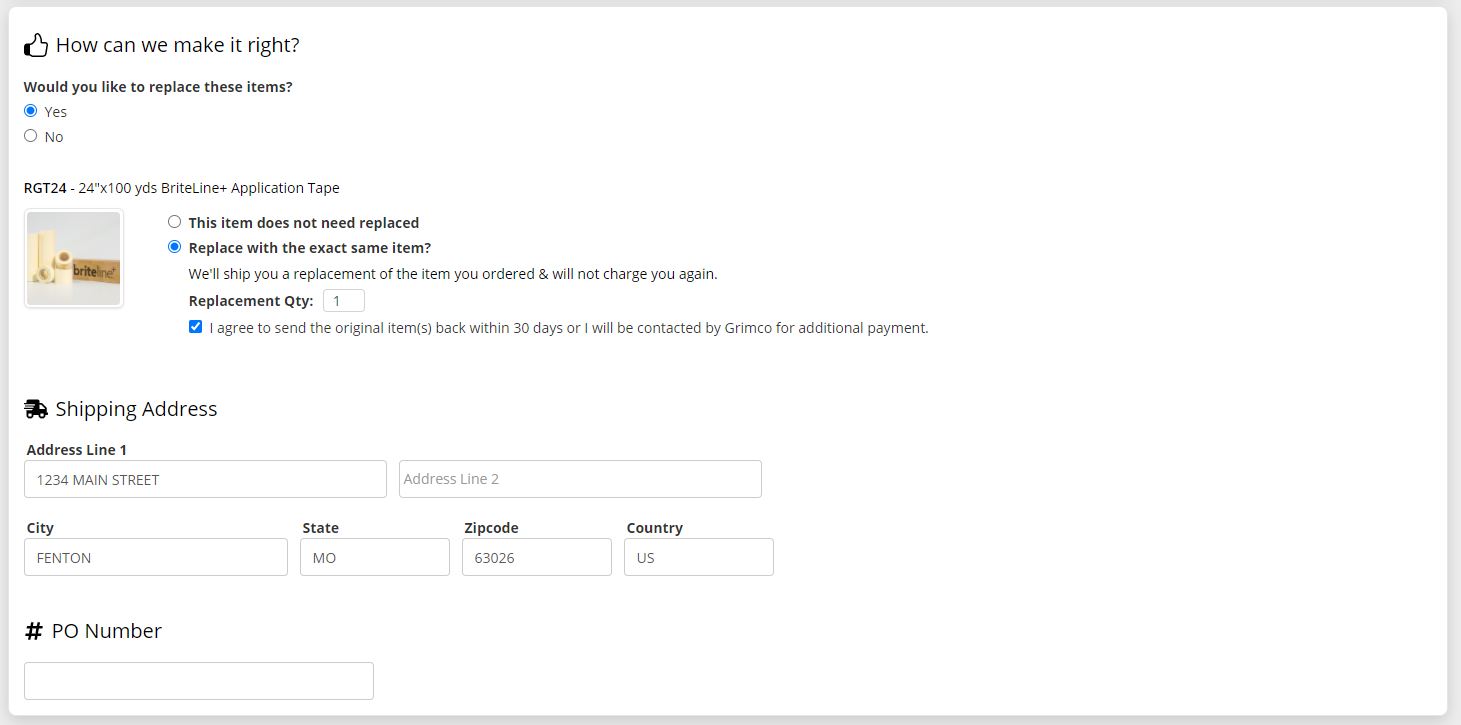Click the empty PO Number input box
Viewport: 1461px width, 725px height.
pos(199,681)
